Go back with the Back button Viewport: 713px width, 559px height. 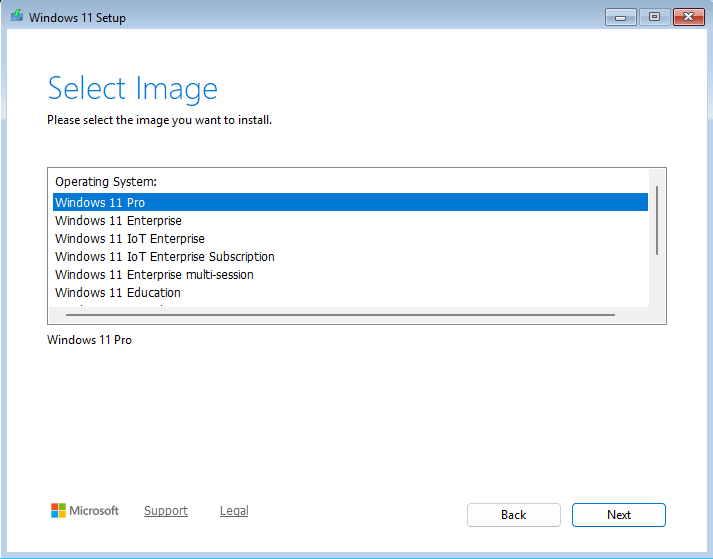point(513,515)
